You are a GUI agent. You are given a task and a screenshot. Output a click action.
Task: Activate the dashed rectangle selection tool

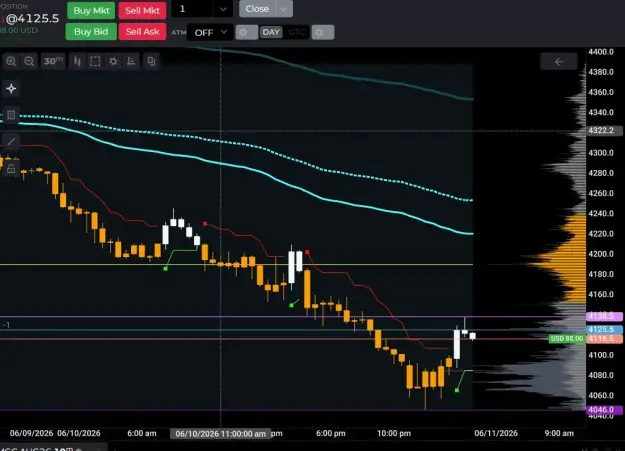point(95,61)
